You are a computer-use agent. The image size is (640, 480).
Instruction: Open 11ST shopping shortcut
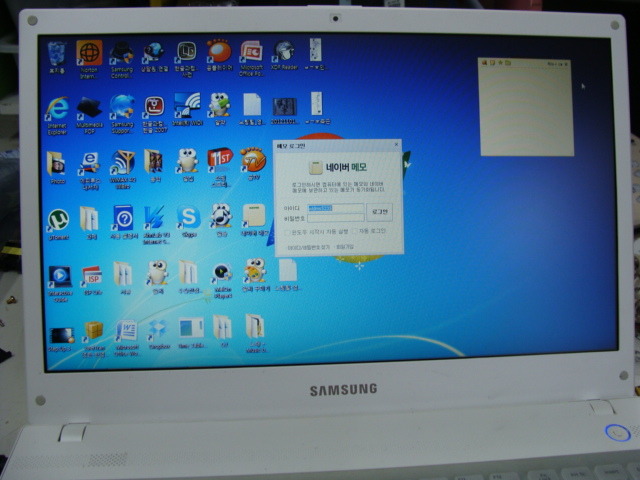(220, 167)
